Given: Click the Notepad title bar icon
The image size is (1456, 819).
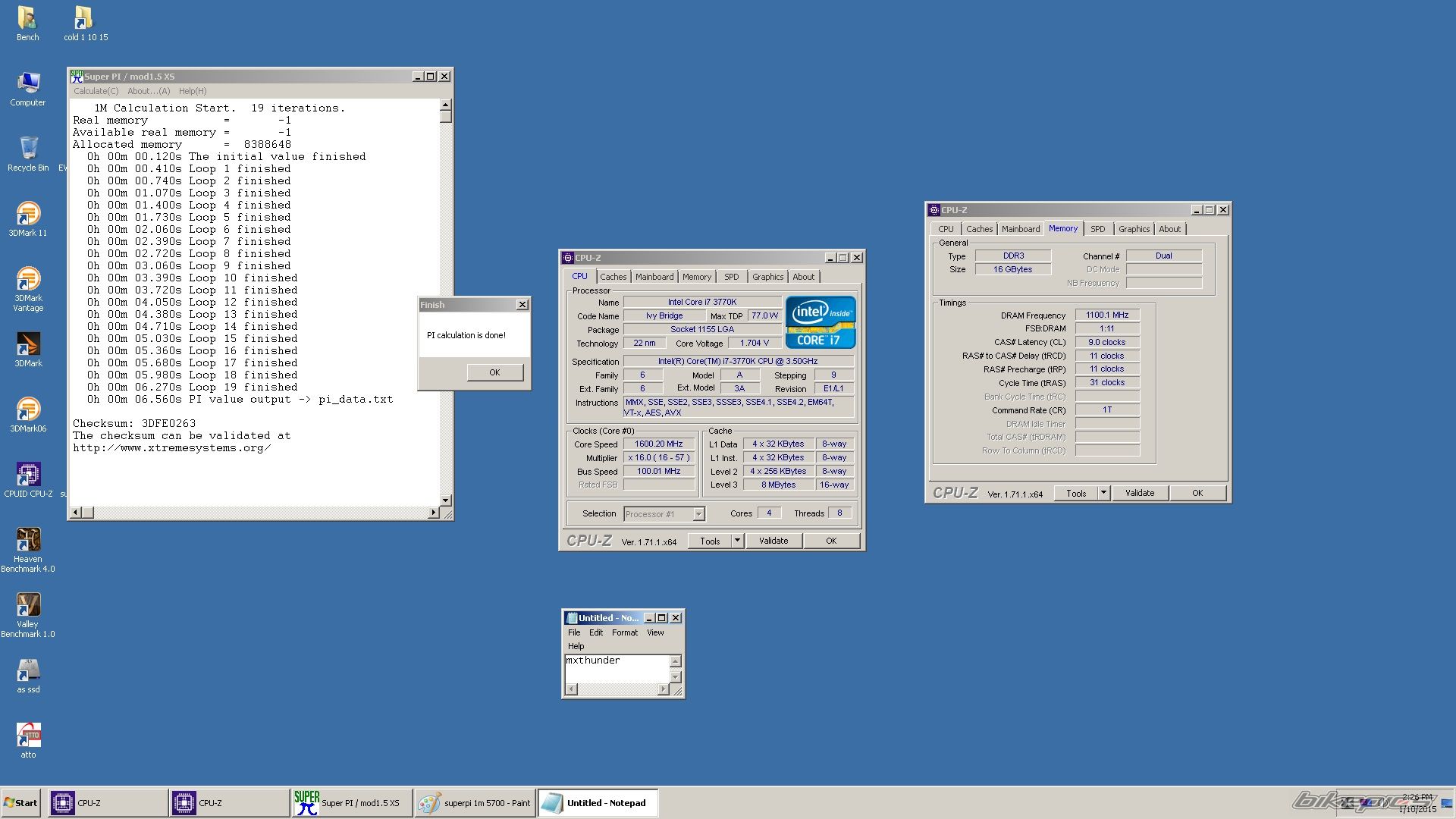Looking at the screenshot, I should tap(572, 618).
